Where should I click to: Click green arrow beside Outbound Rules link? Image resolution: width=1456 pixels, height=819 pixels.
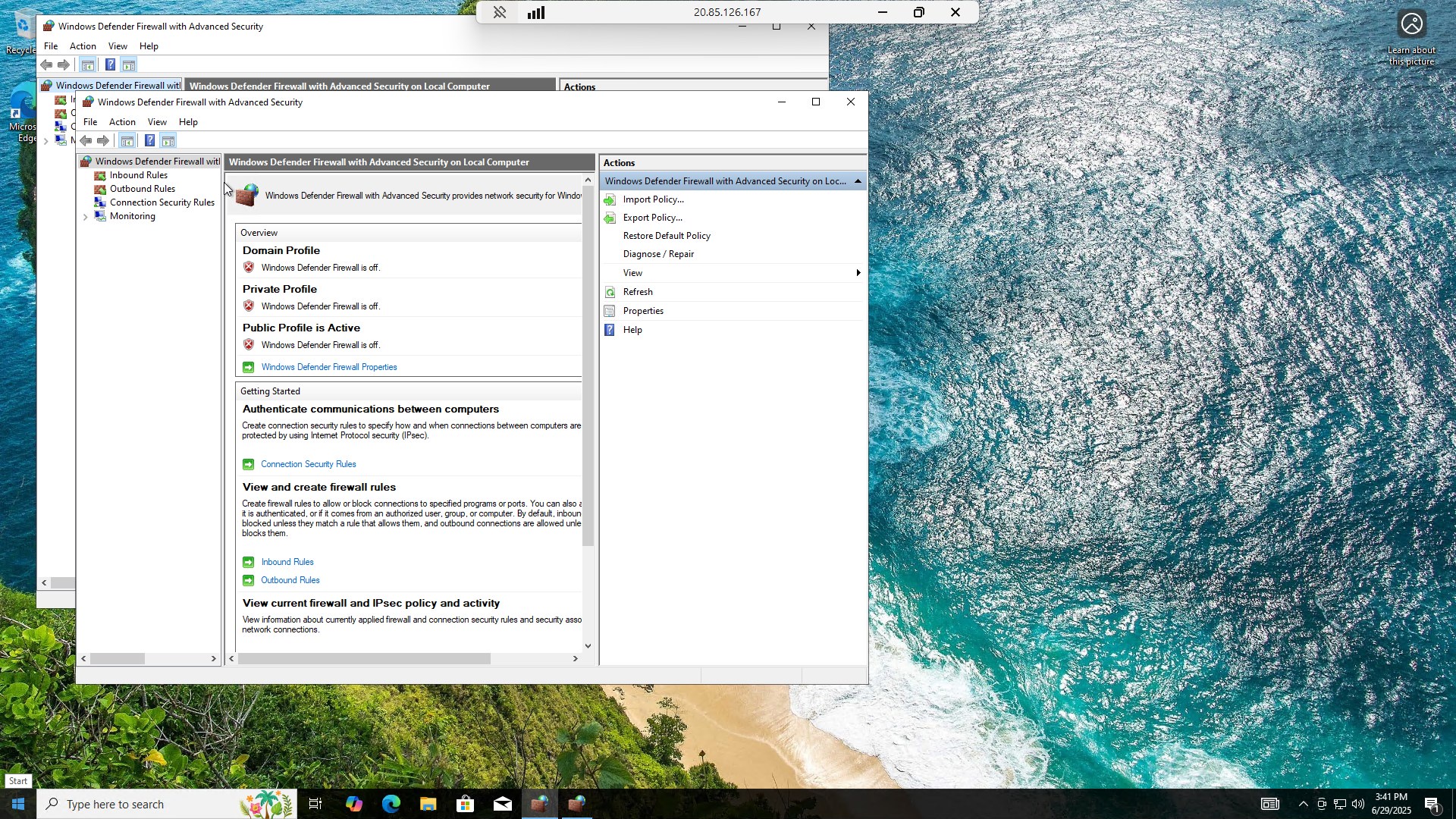pyautogui.click(x=249, y=580)
